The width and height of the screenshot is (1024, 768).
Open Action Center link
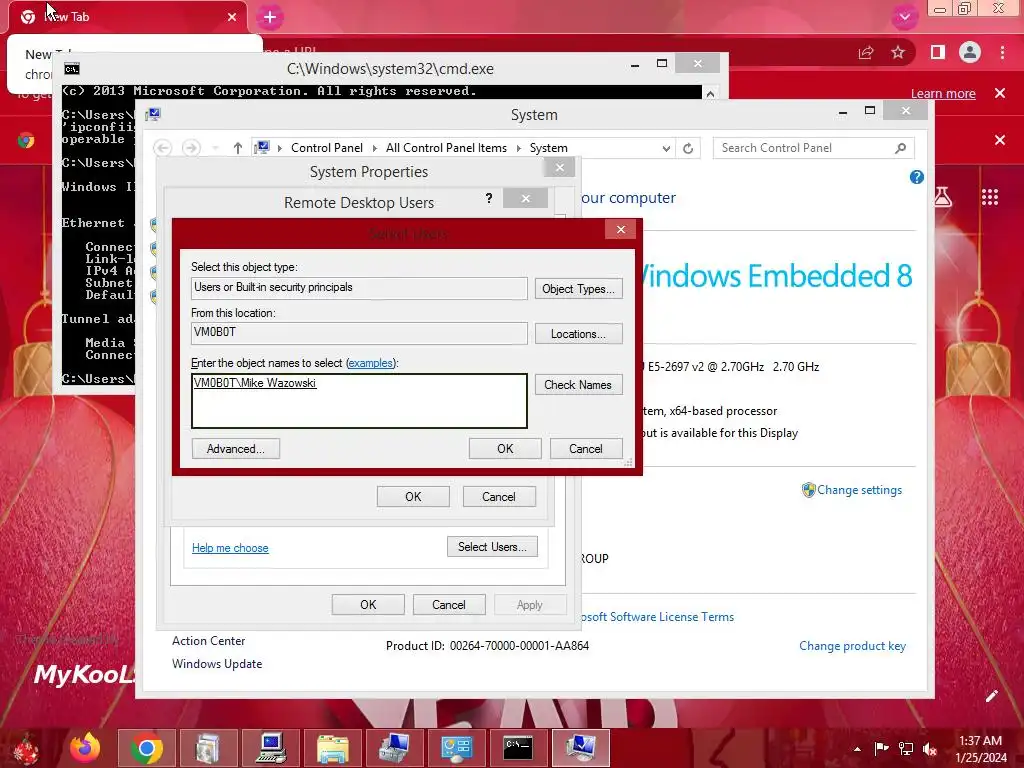click(x=208, y=641)
